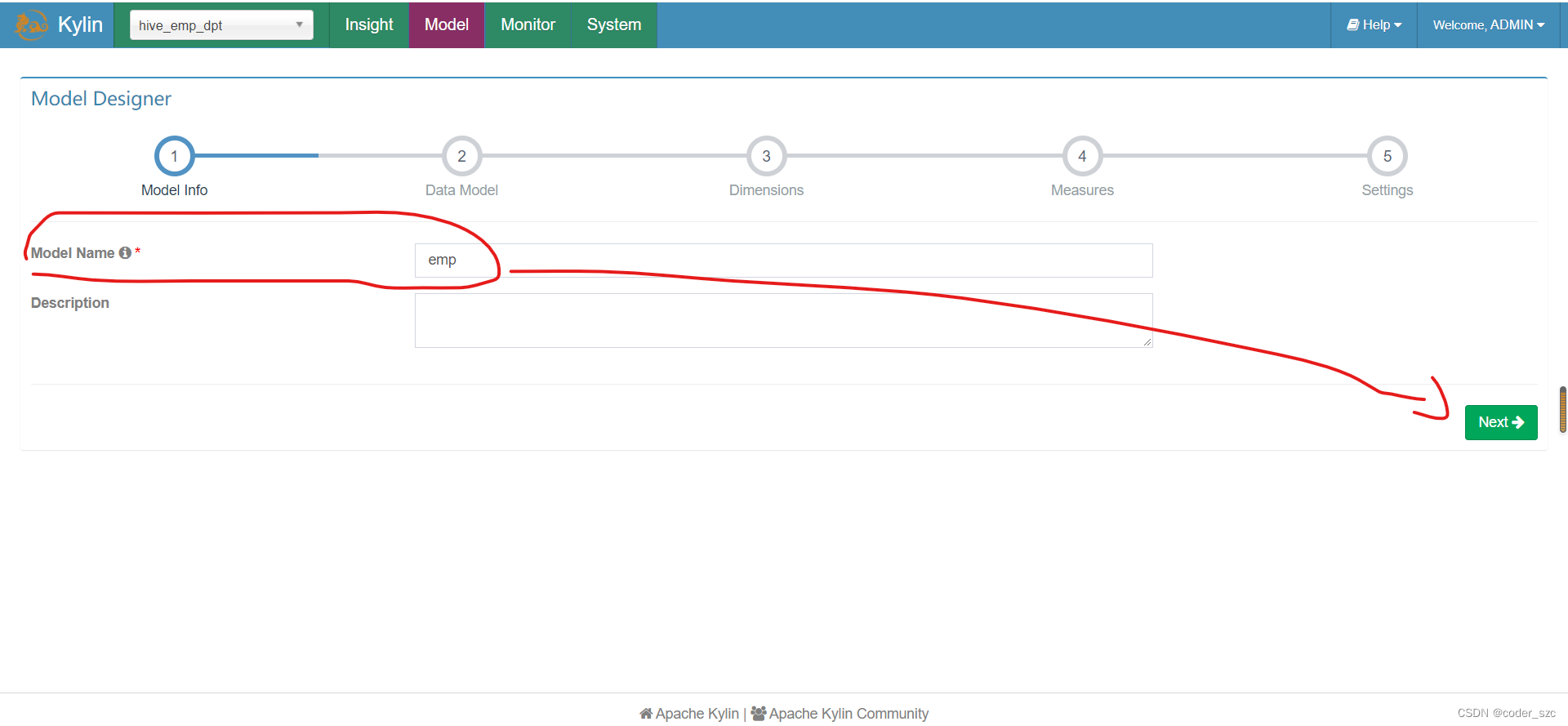This screenshot has width=1568, height=726.
Task: Select step 4 Measures circle
Action: click(1082, 156)
